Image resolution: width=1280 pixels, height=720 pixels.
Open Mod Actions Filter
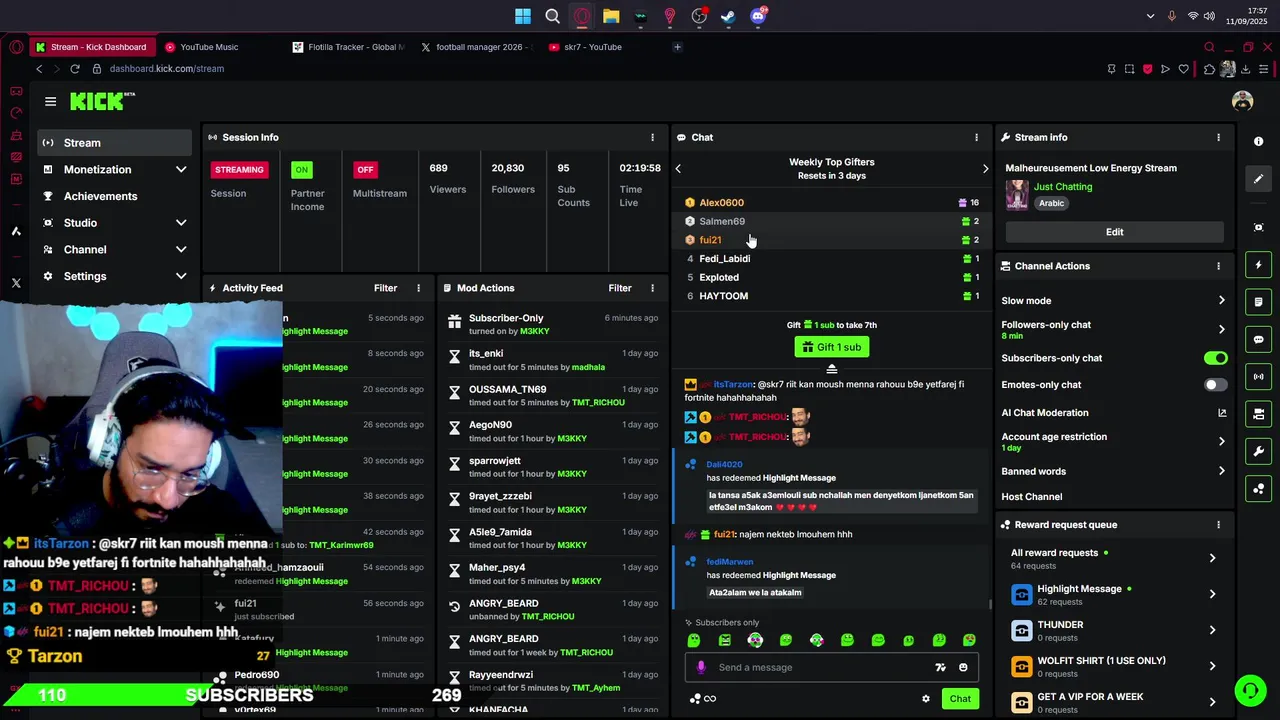(620, 288)
